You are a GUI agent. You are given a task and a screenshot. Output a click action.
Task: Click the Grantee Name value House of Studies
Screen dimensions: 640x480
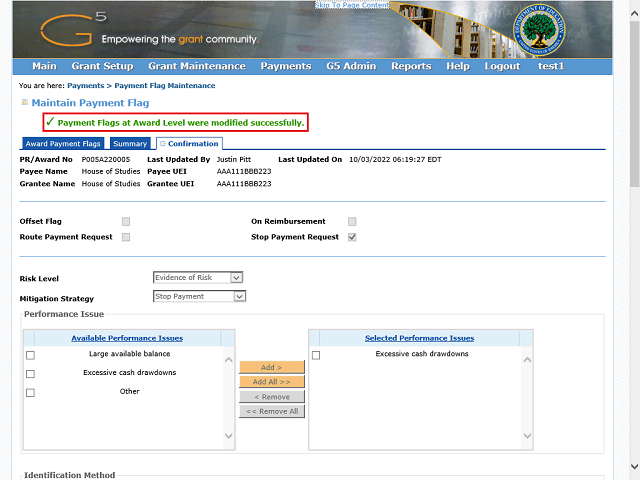111,184
